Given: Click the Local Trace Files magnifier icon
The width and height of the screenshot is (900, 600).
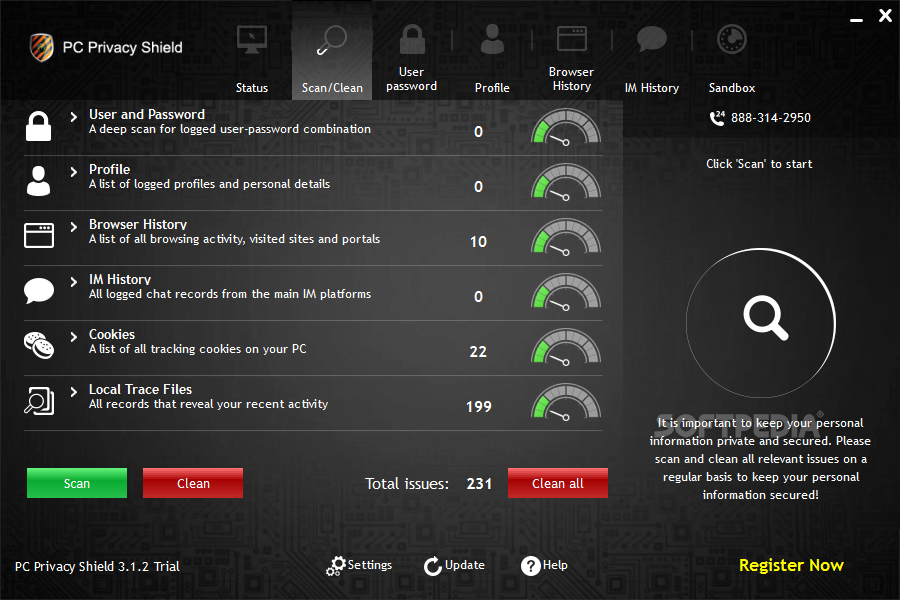Looking at the screenshot, I should click(x=39, y=400).
